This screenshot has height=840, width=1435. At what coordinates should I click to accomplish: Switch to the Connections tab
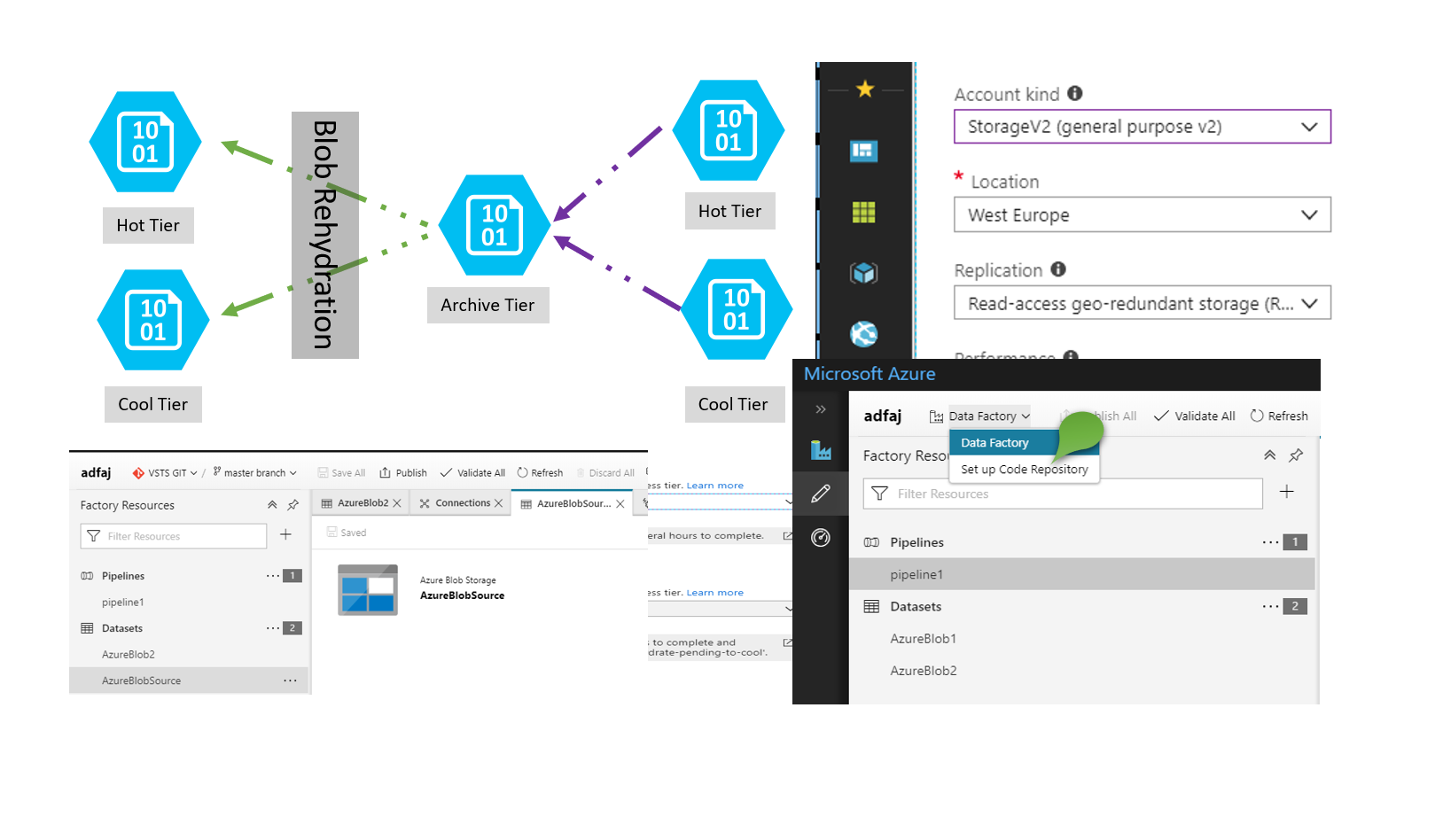[x=459, y=502]
